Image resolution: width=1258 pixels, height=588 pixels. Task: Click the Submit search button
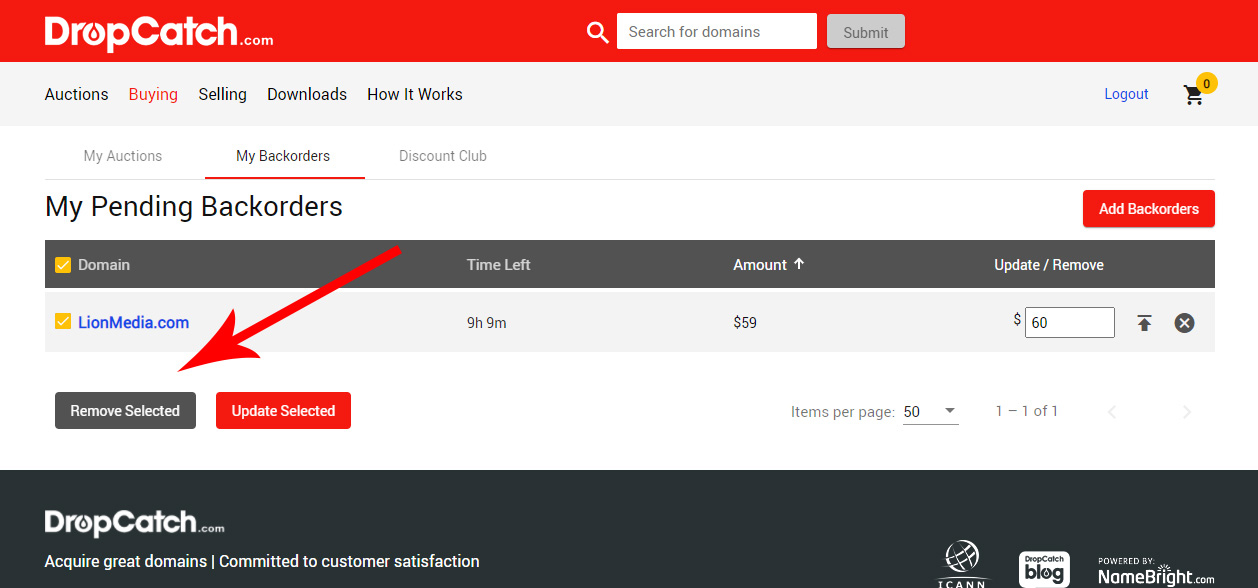pos(866,32)
